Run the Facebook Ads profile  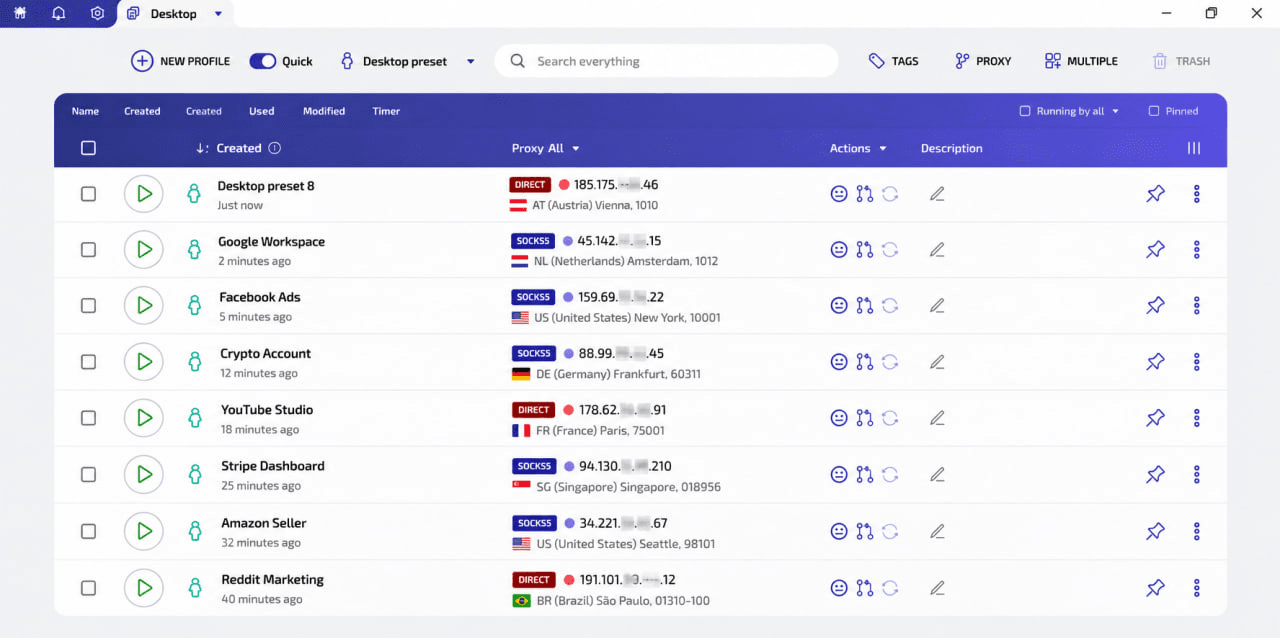144,305
